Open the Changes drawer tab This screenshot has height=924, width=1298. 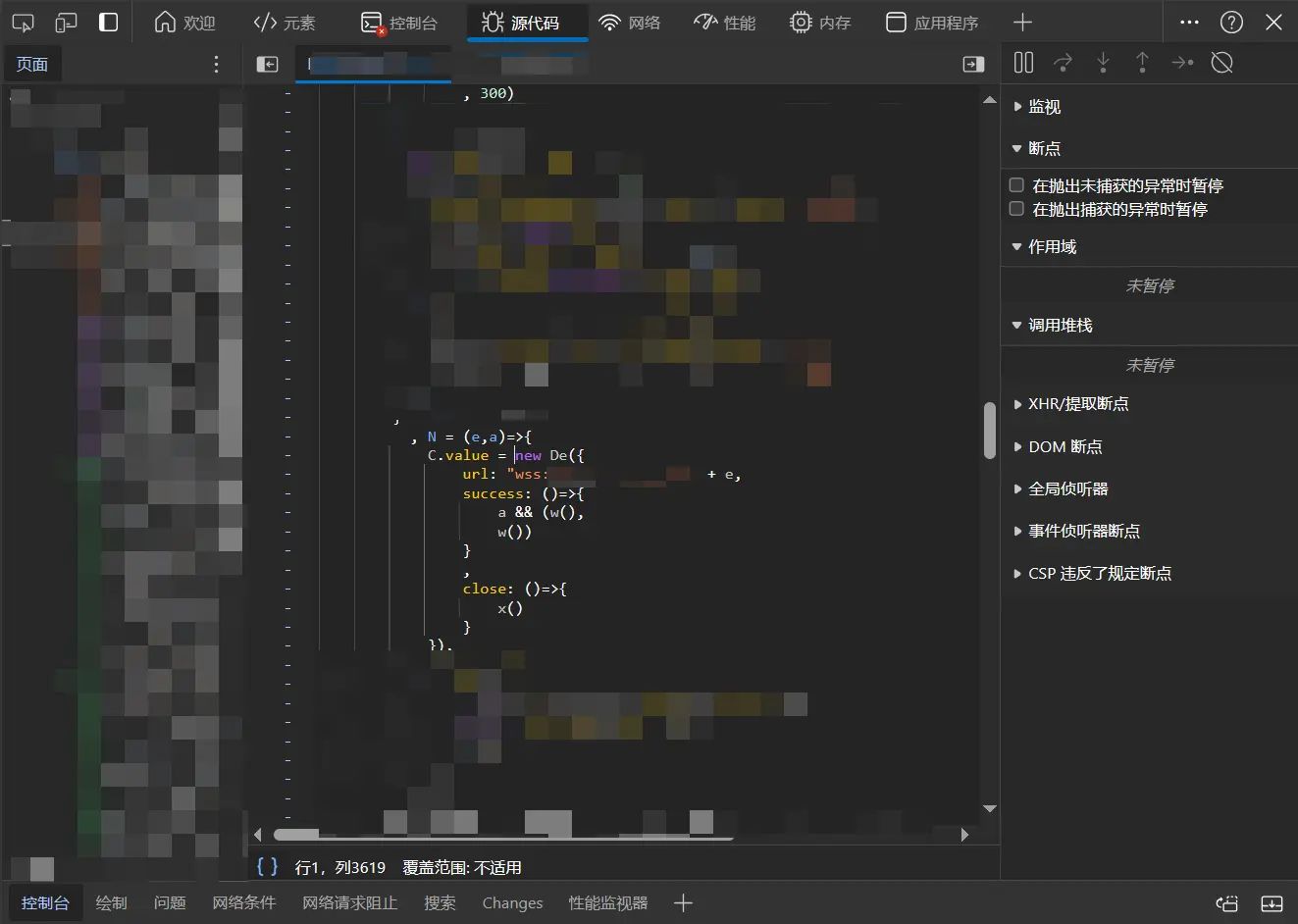coord(512,902)
